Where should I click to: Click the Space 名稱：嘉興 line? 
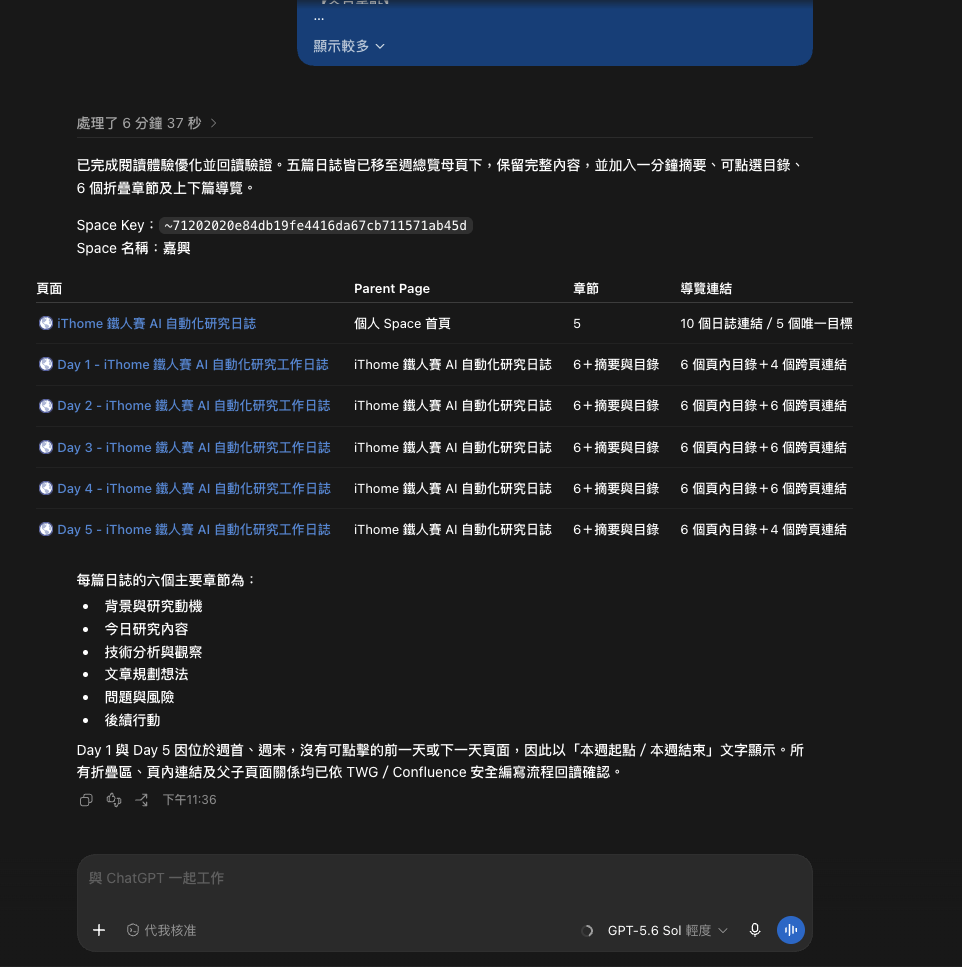tap(133, 249)
